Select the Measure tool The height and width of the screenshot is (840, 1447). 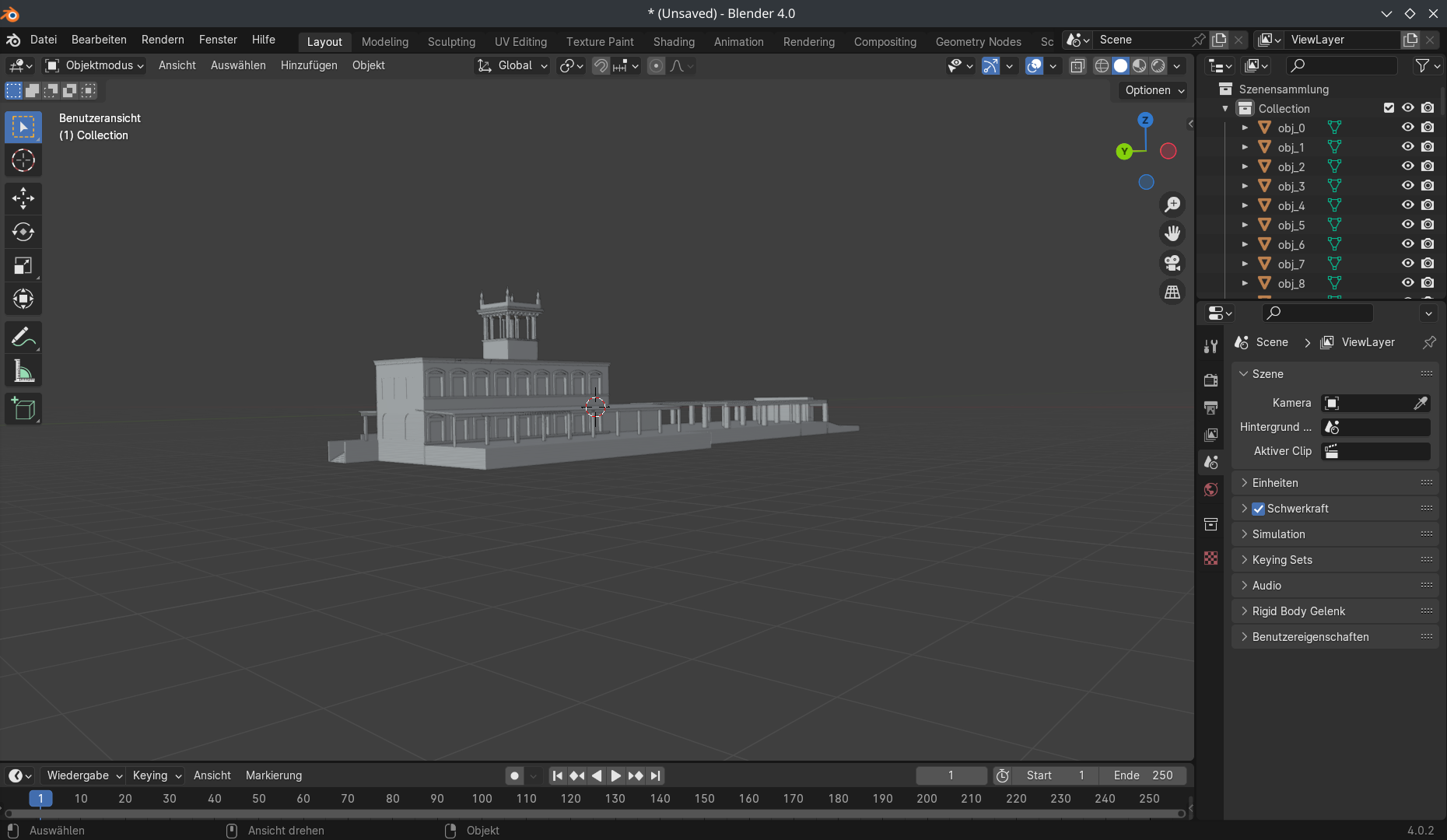(23, 372)
